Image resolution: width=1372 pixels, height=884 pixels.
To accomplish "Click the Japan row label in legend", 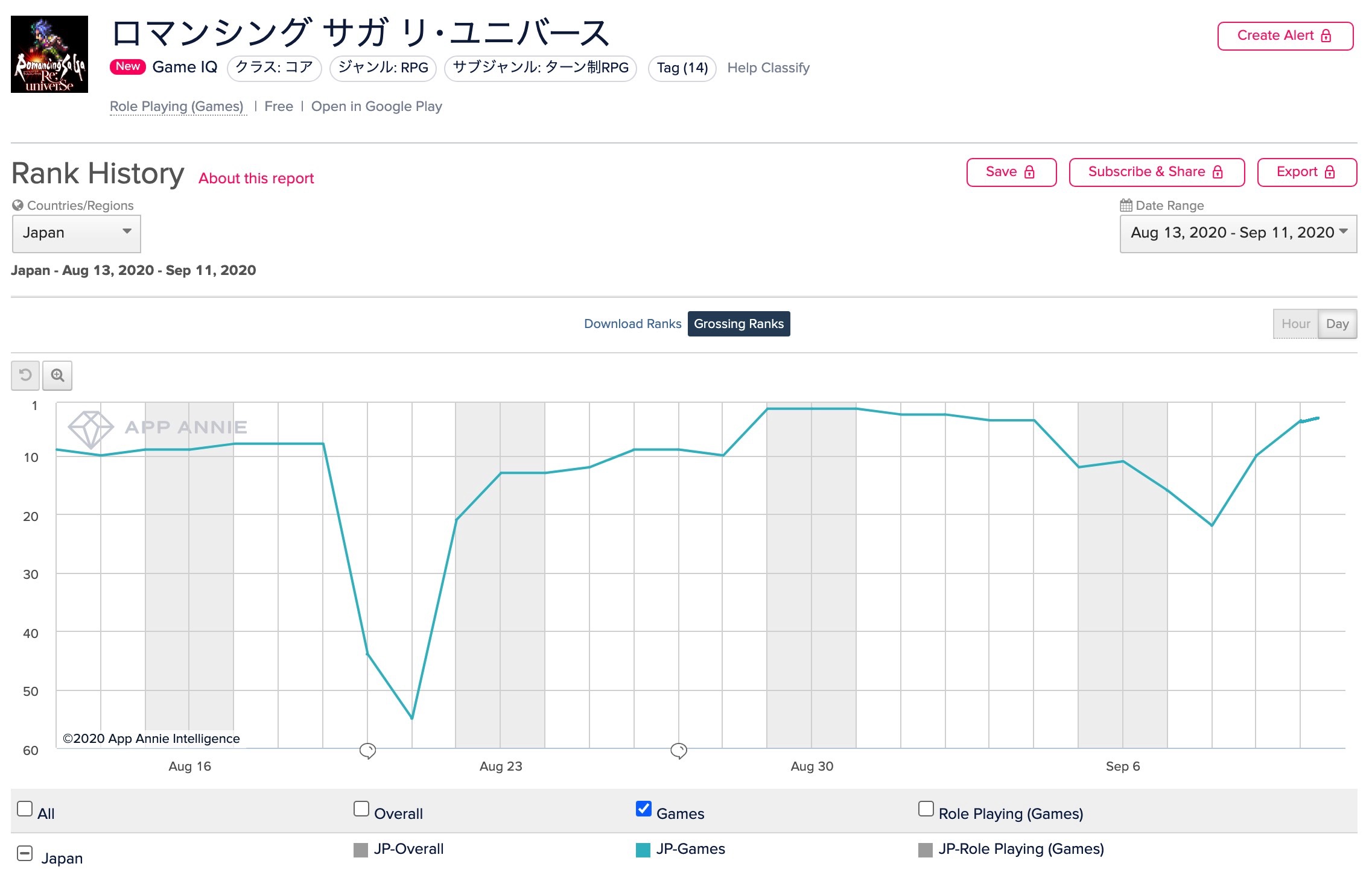I will [62, 859].
